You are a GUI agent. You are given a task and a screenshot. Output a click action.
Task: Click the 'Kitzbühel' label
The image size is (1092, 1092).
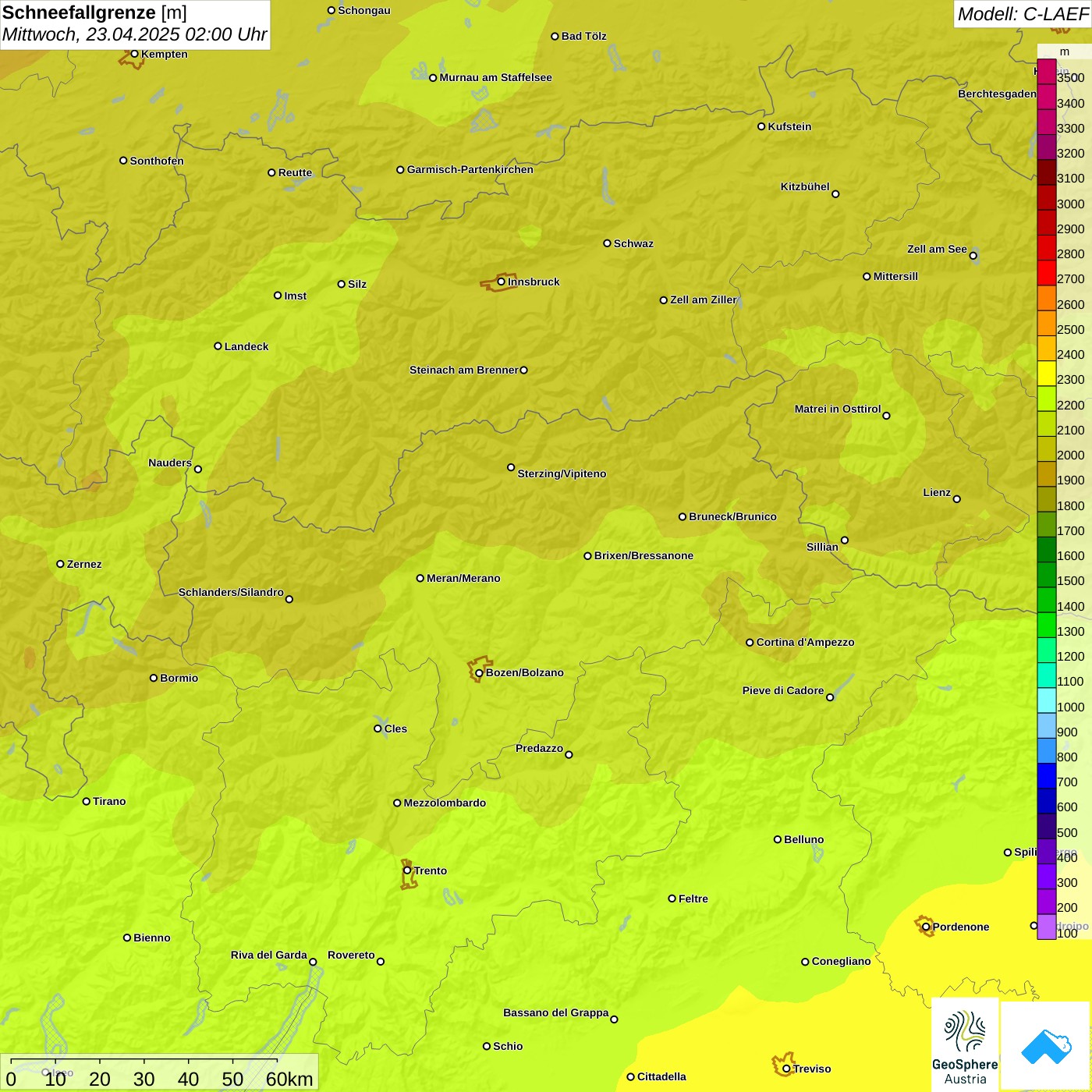coord(805,186)
